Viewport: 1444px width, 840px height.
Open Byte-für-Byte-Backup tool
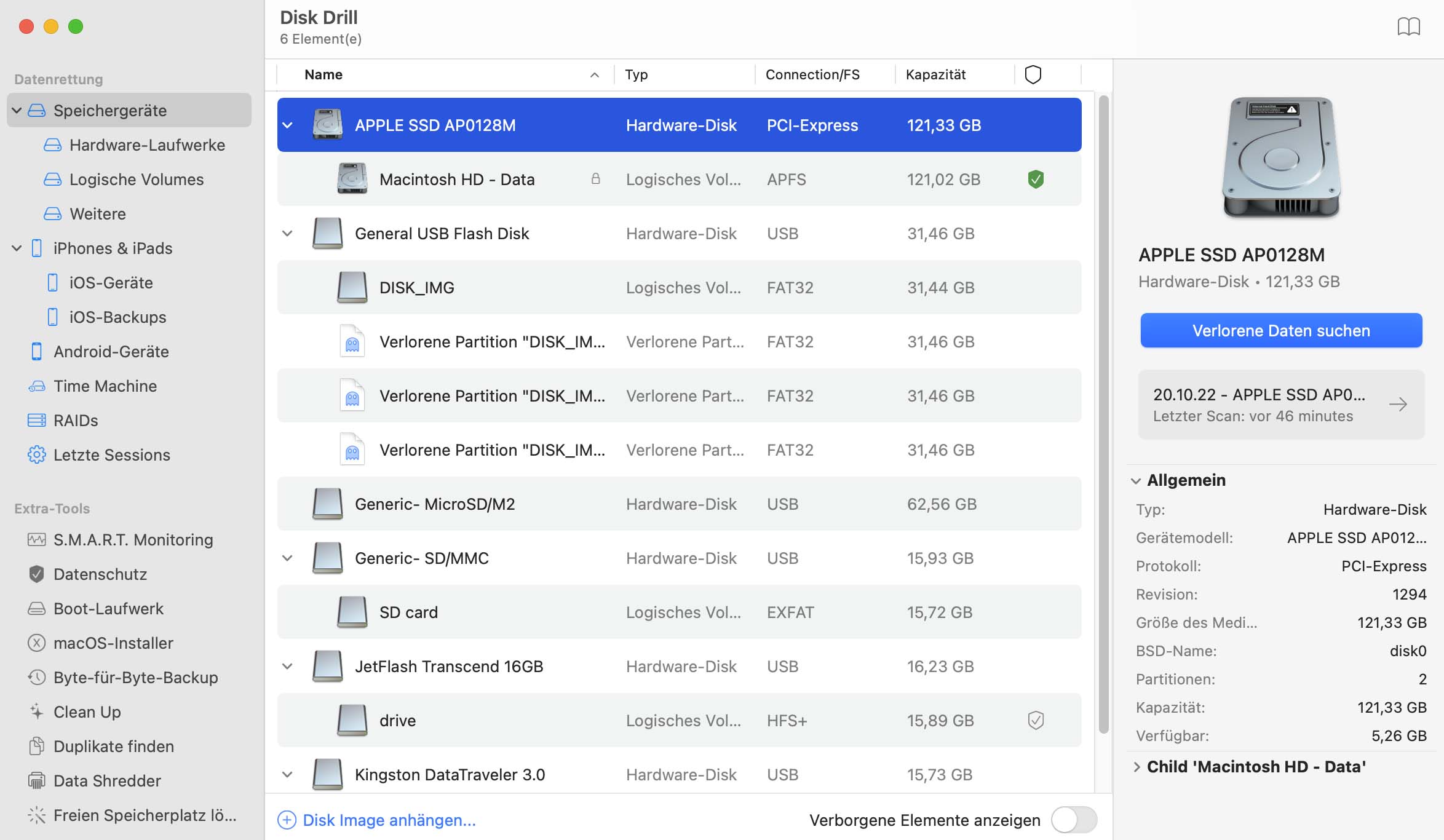pyautogui.click(x=123, y=677)
